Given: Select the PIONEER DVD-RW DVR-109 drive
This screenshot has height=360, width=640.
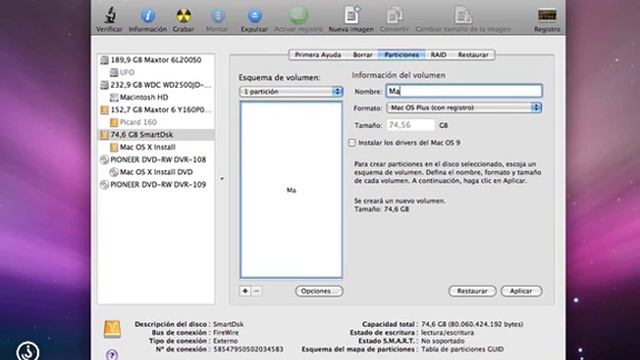Looking at the screenshot, I should click(156, 184).
